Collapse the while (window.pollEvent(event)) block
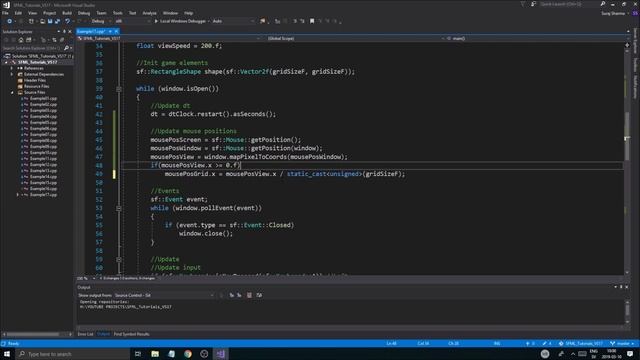The height and width of the screenshot is (360, 640). (119, 208)
